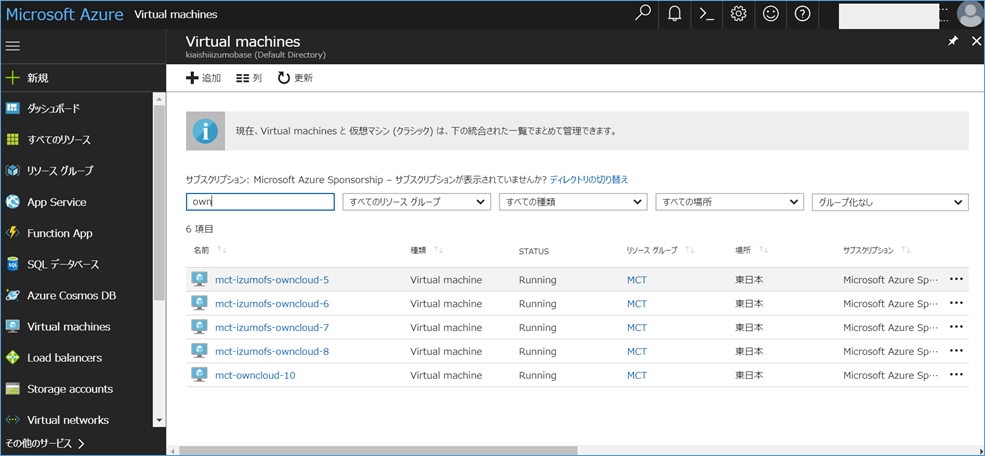The height and width of the screenshot is (456, 985).
Task: Toggle the hamburger sidebar menu
Action: (13, 46)
